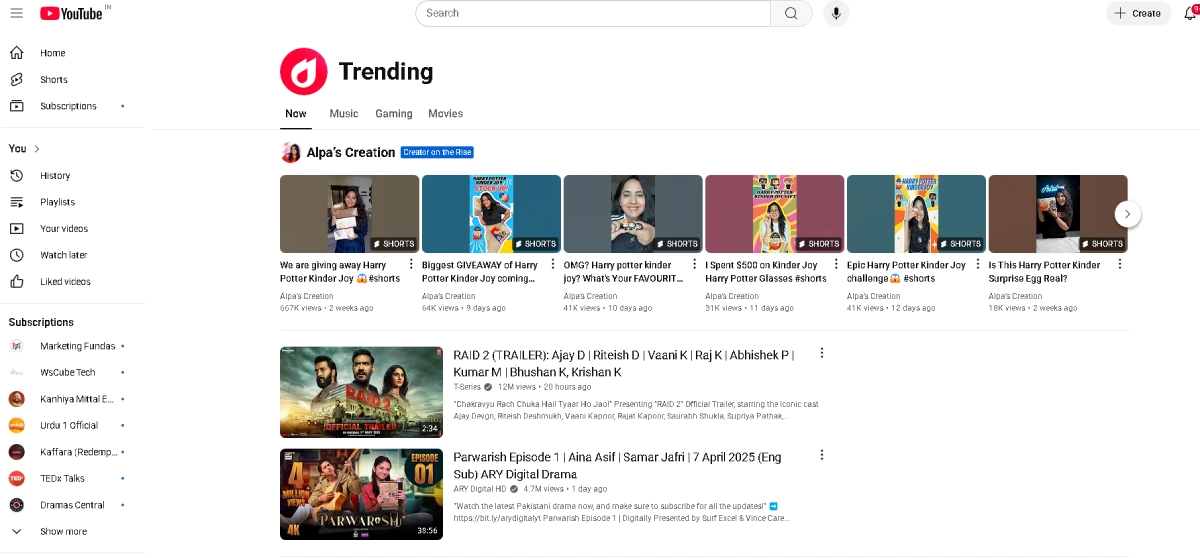The image size is (1200, 558).
Task: Open ARY Digital HD channel link
Action: click(x=481, y=489)
